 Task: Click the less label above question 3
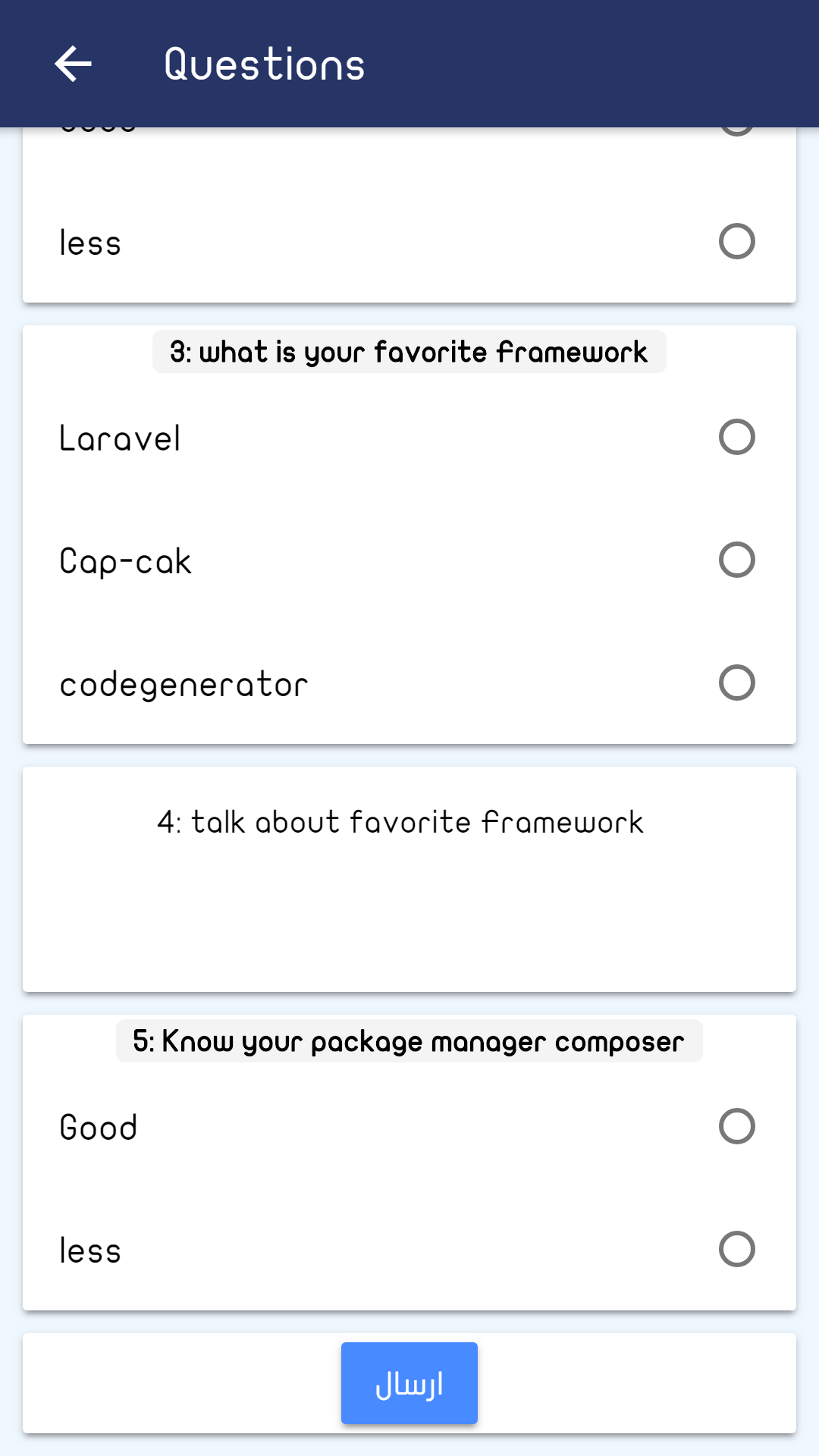click(x=90, y=243)
